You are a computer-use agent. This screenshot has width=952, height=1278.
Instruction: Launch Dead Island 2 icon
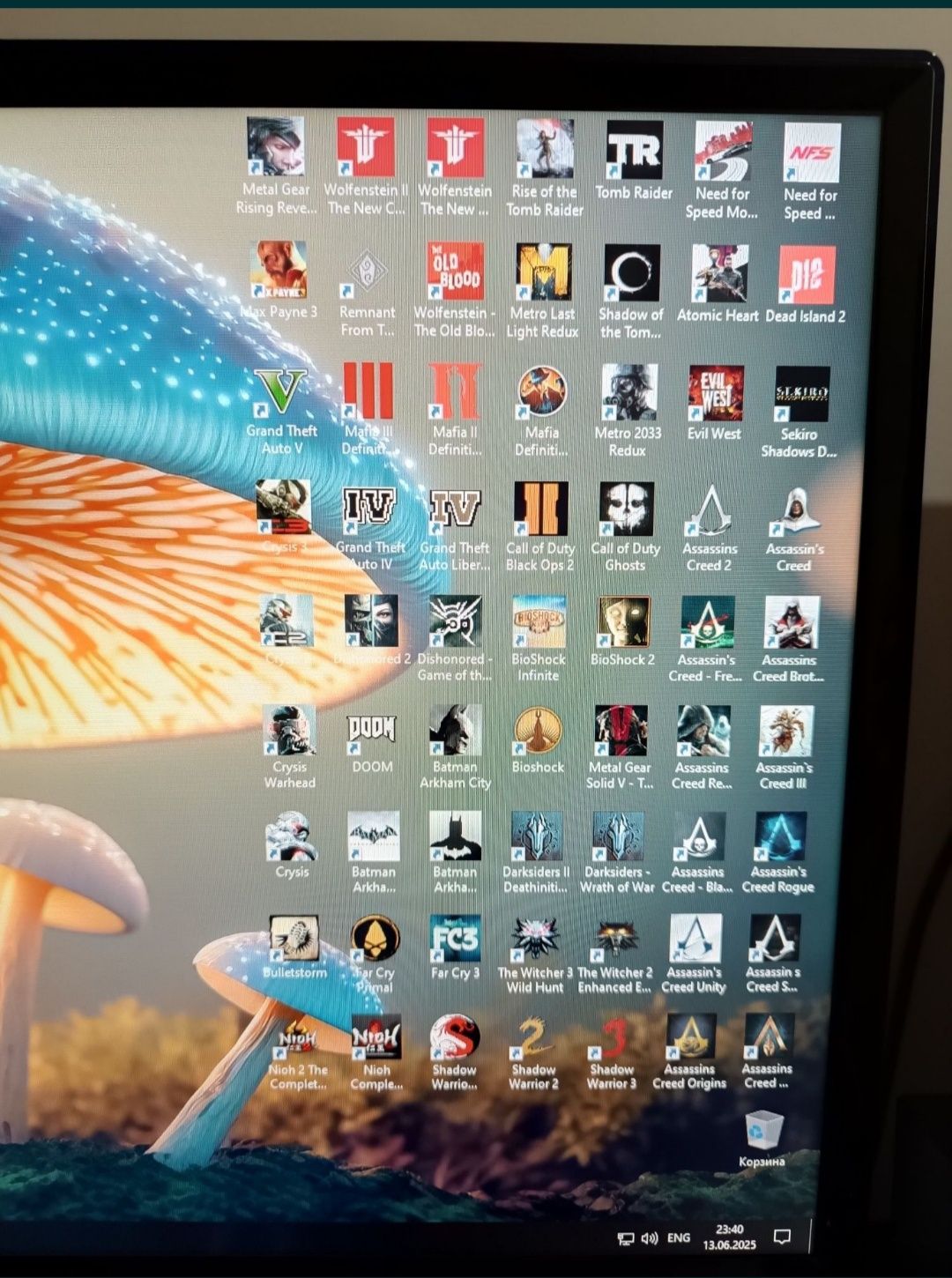807,275
